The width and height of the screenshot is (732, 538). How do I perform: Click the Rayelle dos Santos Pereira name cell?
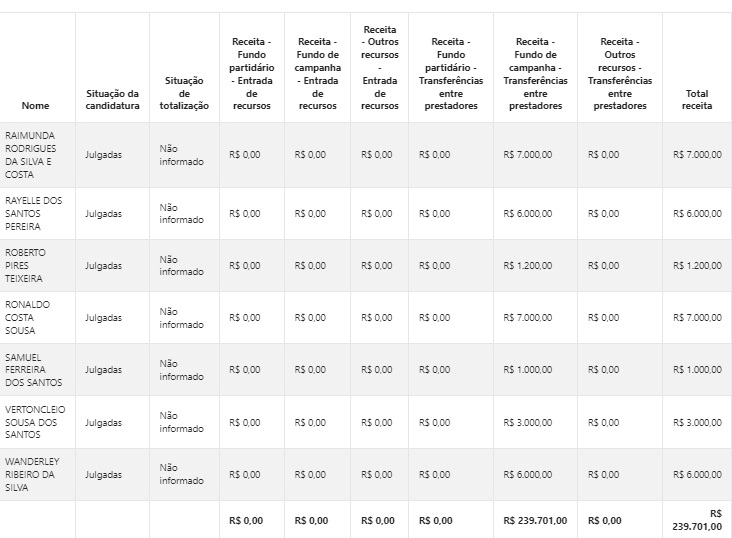tap(34, 213)
